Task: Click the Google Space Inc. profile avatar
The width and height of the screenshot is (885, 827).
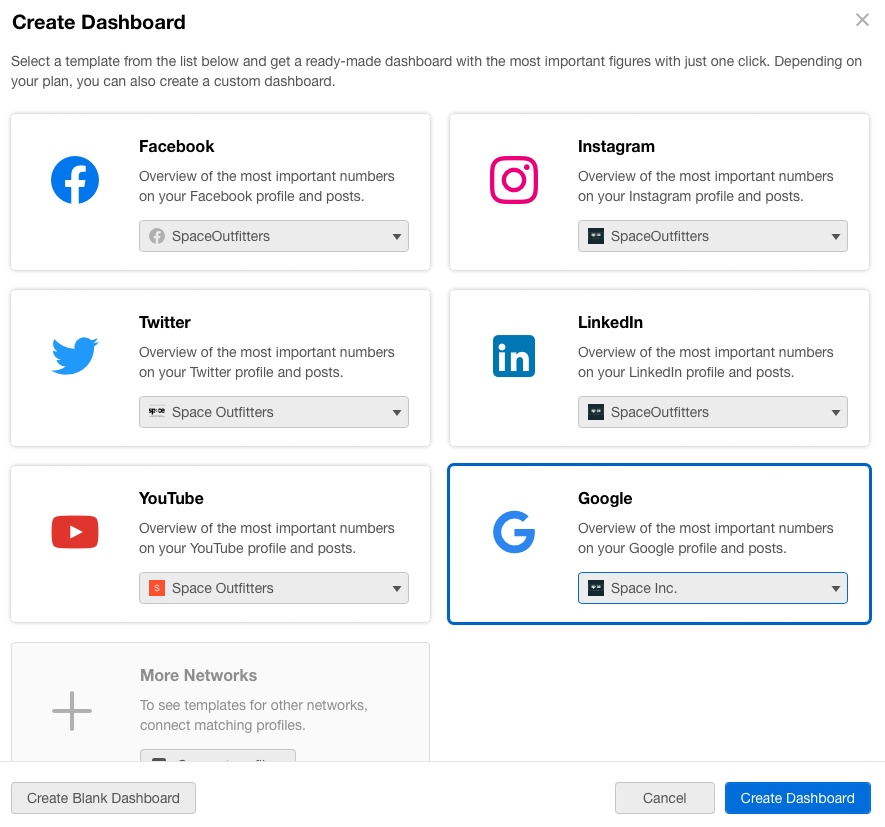Action: (x=596, y=588)
